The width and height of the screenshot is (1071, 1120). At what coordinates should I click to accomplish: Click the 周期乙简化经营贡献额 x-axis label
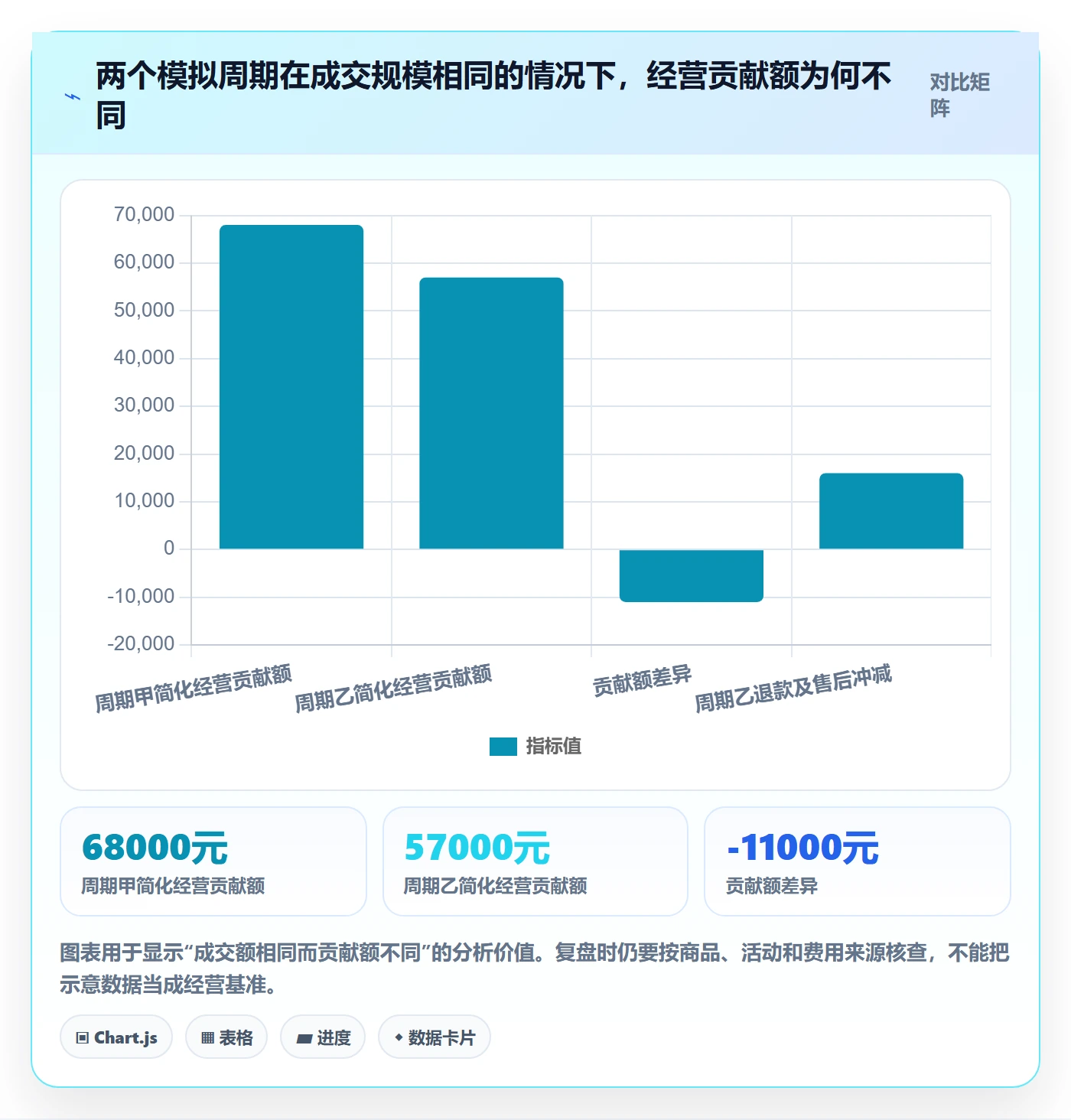click(393, 689)
